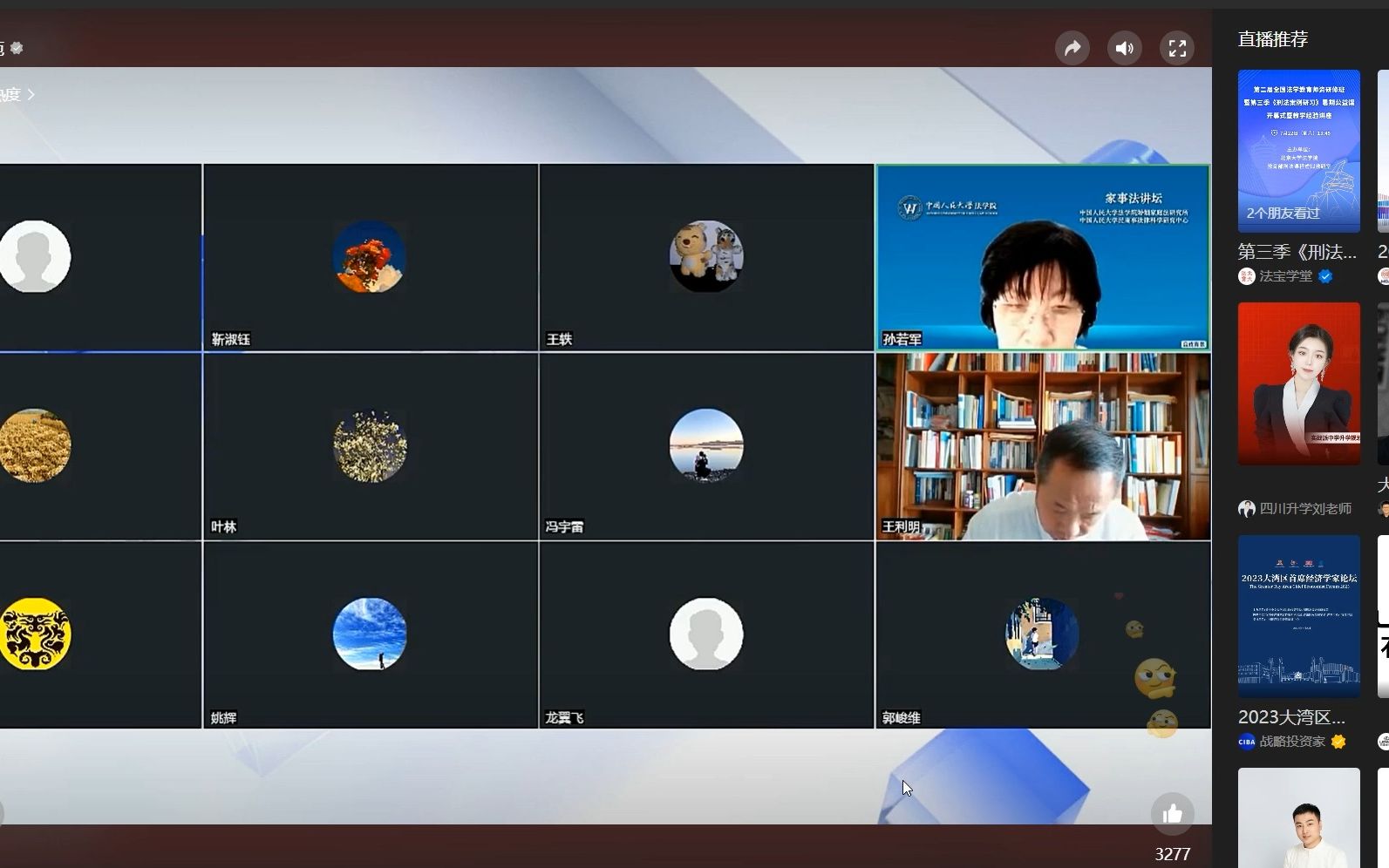Click 姚辉's blue sky avatar

pos(370,634)
